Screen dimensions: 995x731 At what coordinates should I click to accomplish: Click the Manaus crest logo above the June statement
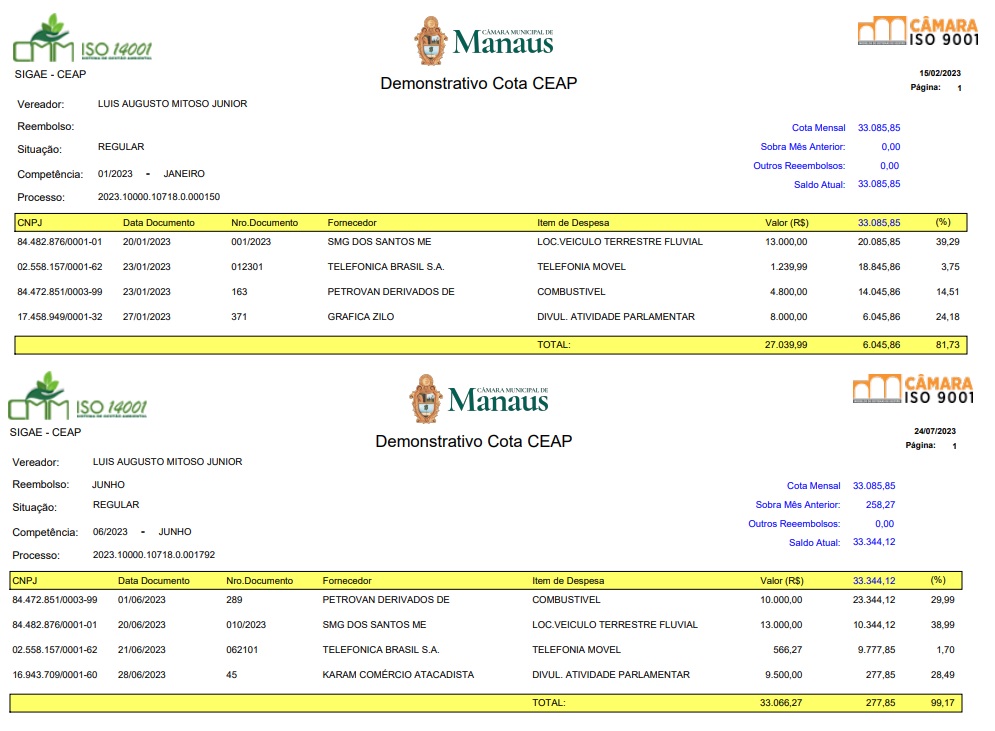tap(478, 399)
